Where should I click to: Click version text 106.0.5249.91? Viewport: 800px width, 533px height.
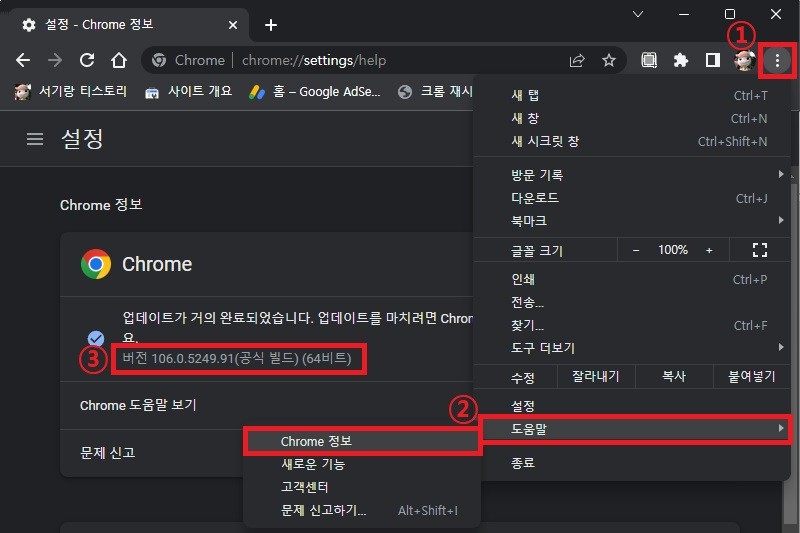[x=236, y=358]
